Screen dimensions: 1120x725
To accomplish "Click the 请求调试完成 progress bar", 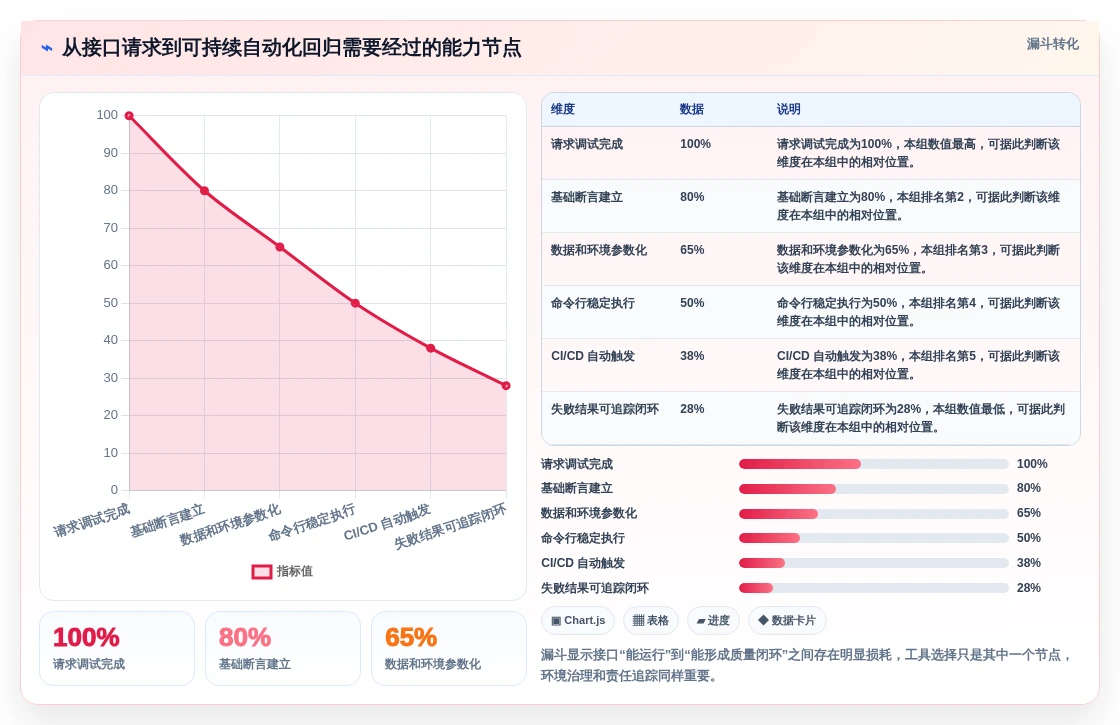I will tap(874, 464).
